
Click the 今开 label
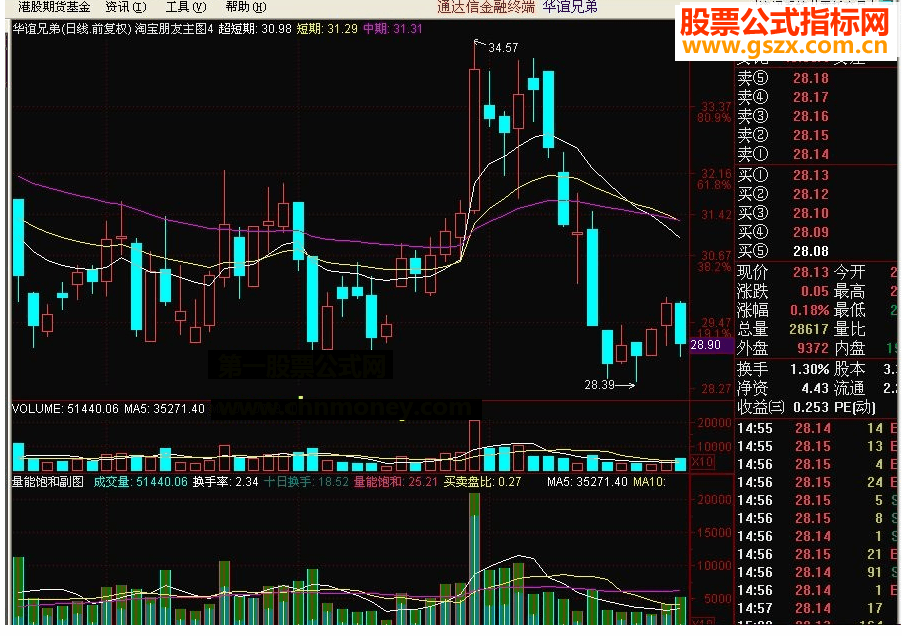click(x=850, y=272)
